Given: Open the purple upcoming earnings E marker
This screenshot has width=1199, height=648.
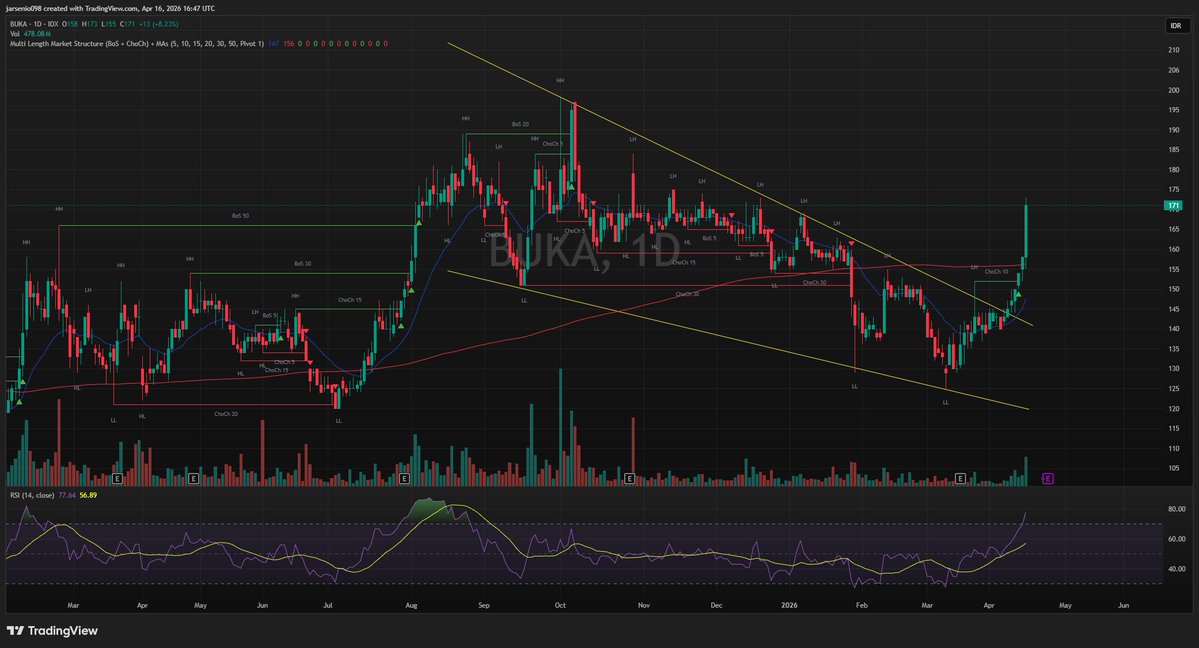Looking at the screenshot, I should tap(1048, 478).
